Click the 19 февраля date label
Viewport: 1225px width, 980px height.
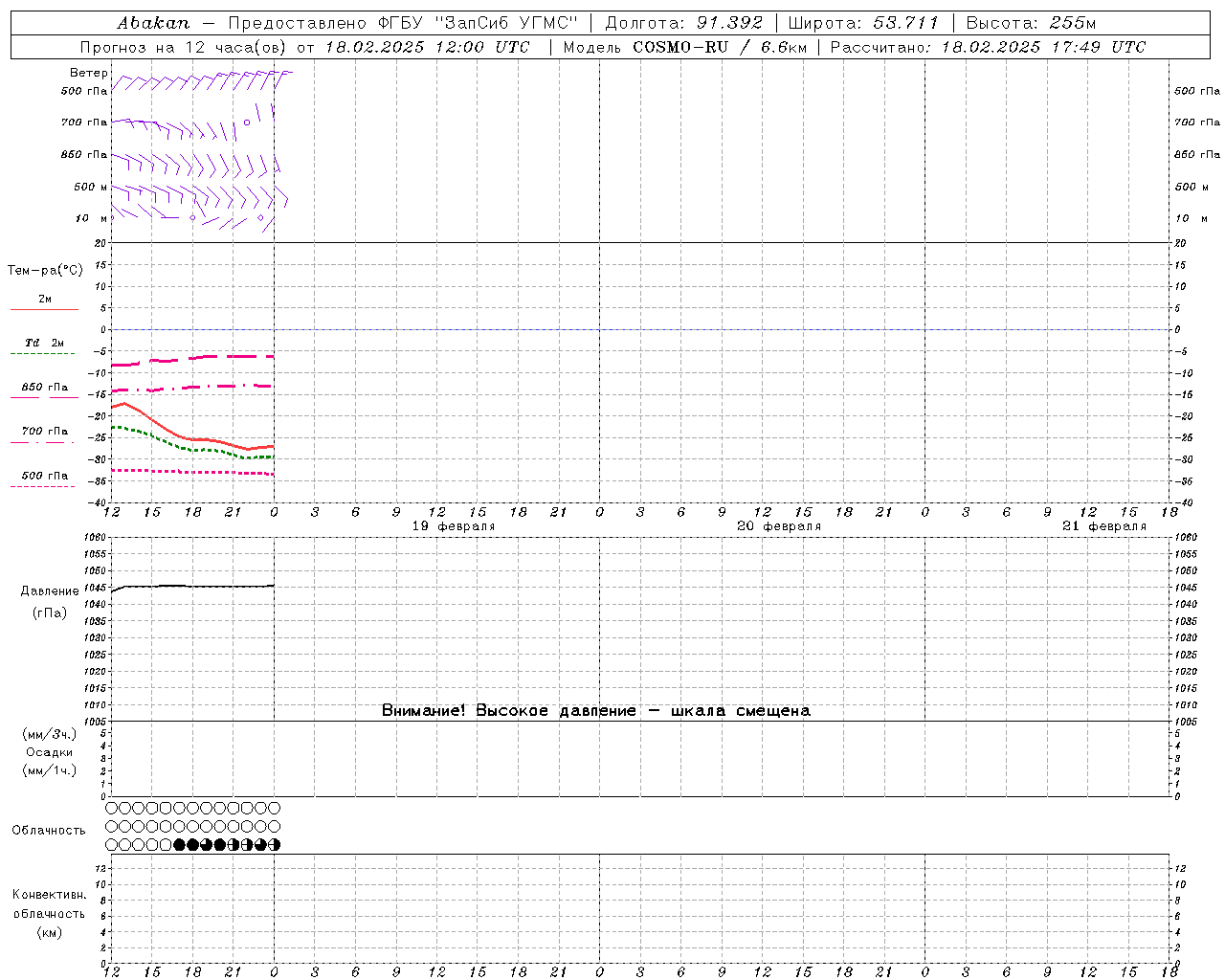tap(454, 526)
